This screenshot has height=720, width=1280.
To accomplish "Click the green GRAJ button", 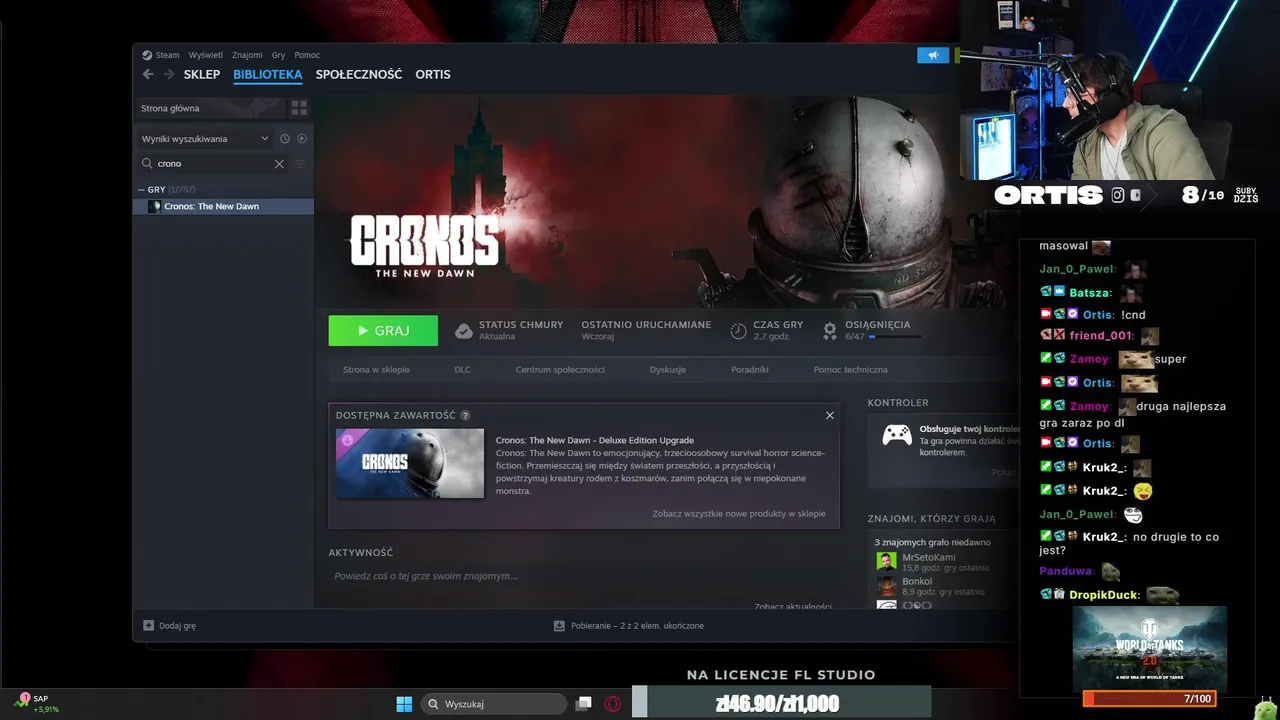I will click(x=383, y=331).
